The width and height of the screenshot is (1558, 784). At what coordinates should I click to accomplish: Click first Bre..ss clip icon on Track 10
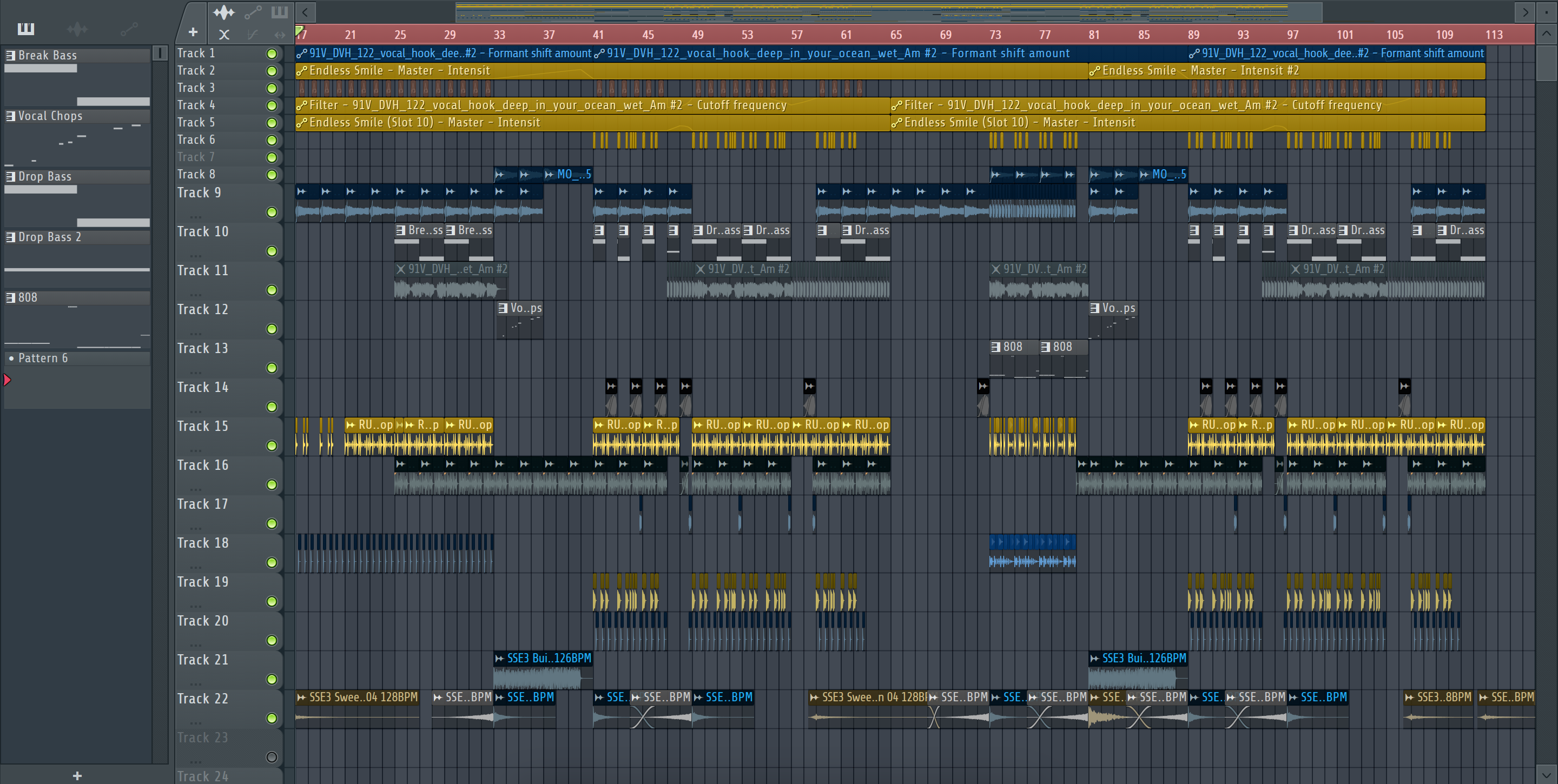[400, 230]
